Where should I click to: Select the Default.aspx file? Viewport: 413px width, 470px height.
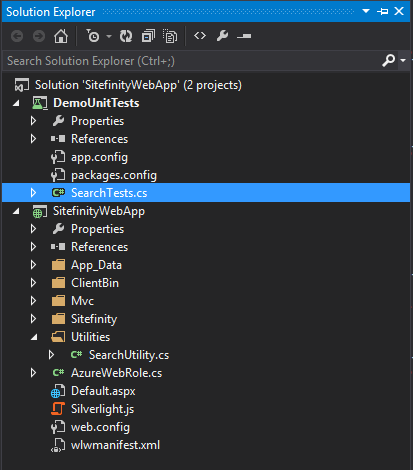click(x=103, y=391)
